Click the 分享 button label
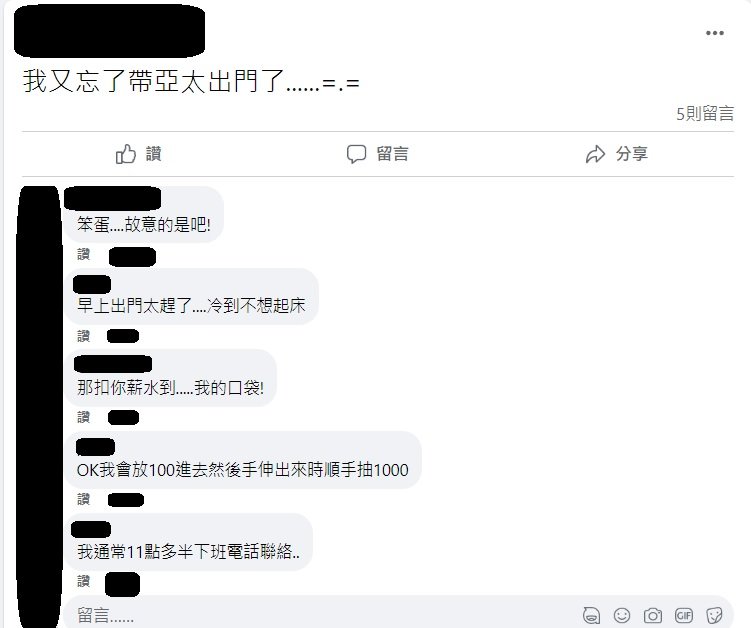This screenshot has width=751, height=628. (x=632, y=154)
